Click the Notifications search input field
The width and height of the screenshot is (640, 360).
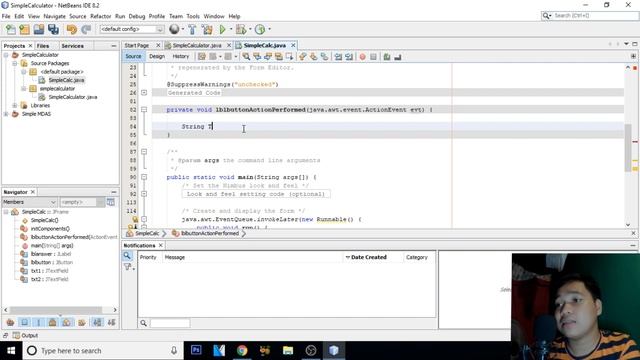point(170,323)
